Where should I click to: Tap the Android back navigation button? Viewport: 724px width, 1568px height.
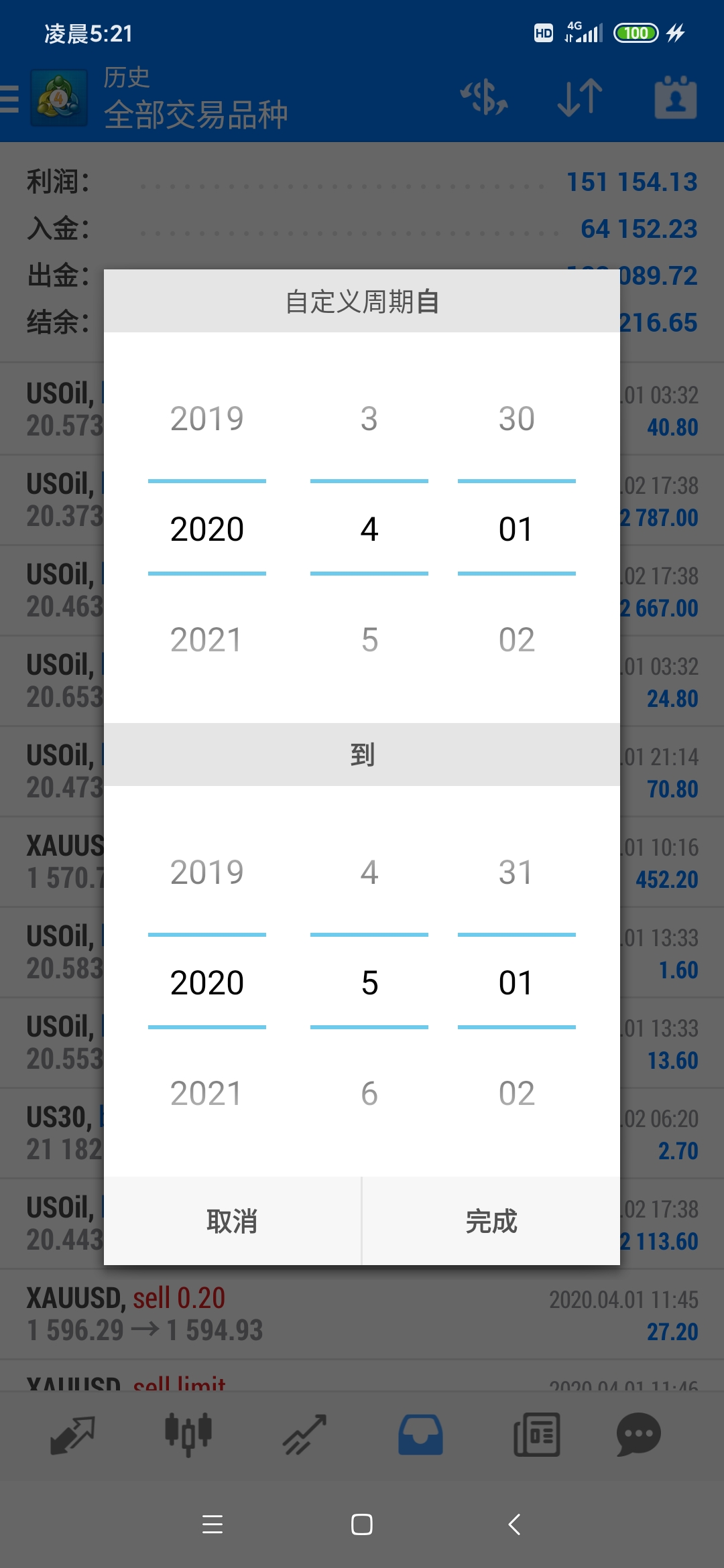tap(514, 1524)
